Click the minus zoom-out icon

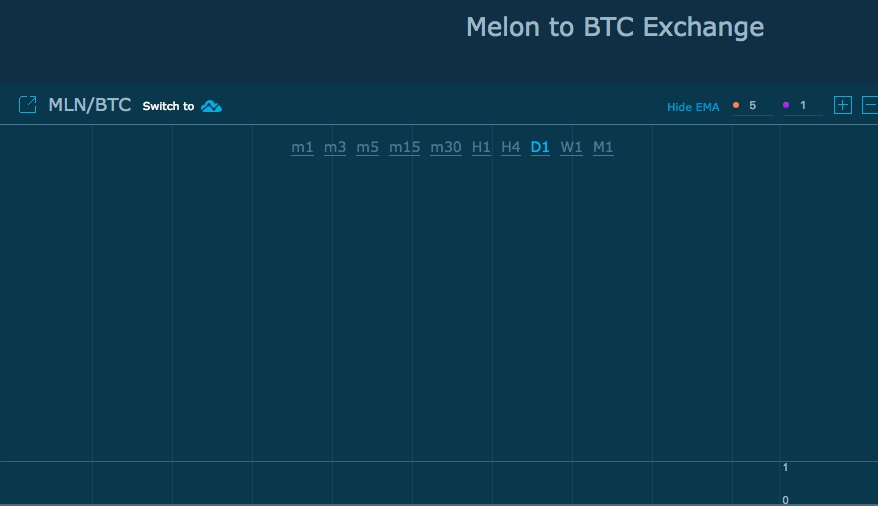coord(870,105)
